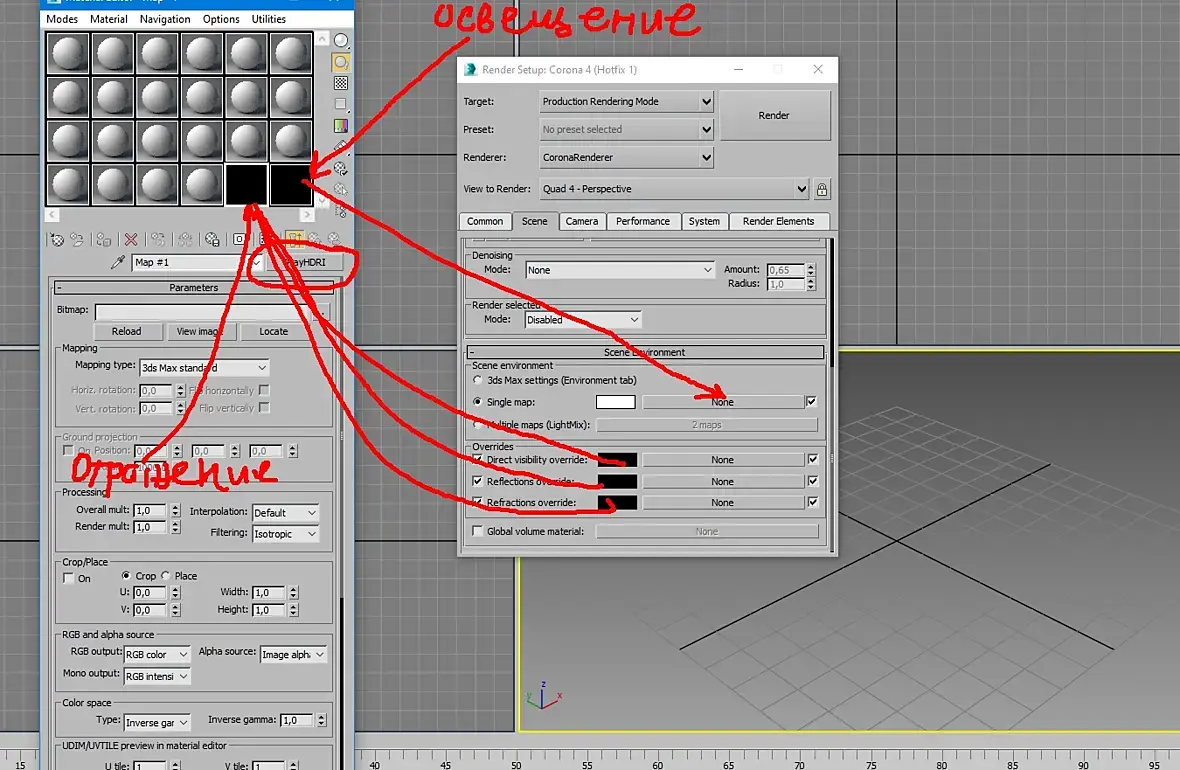Click the Put to Library icon

[x=212, y=239]
